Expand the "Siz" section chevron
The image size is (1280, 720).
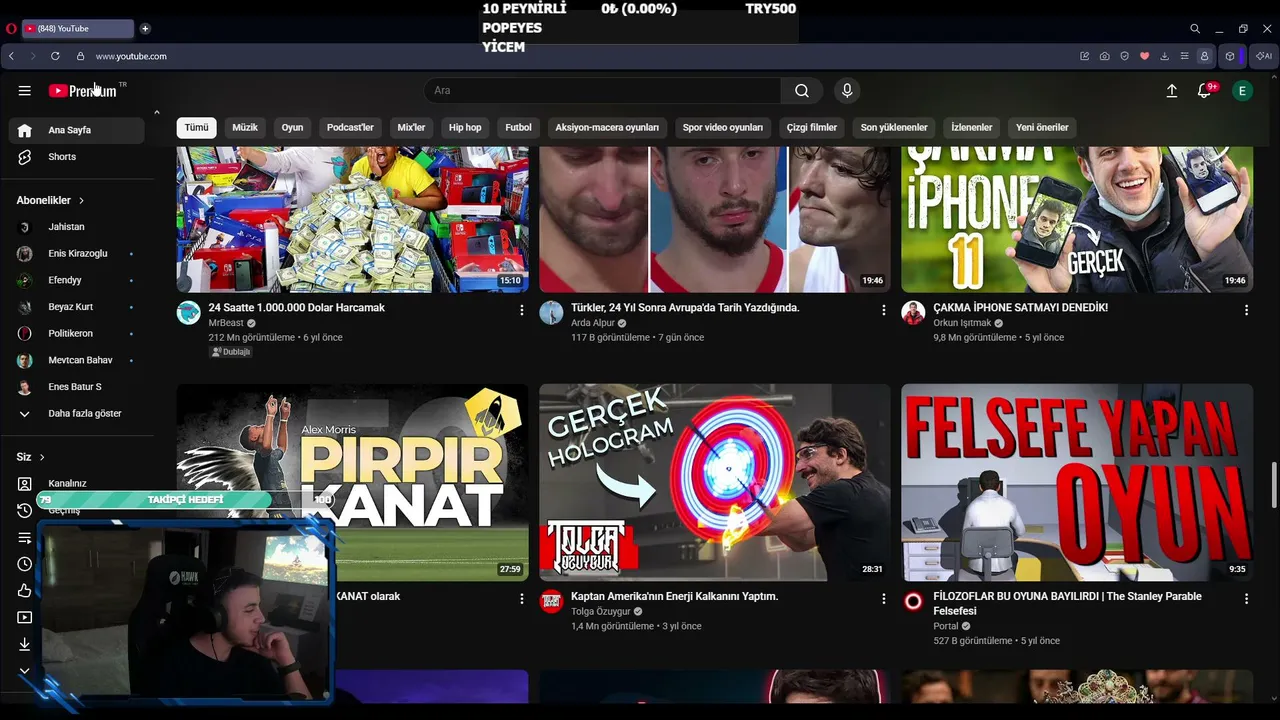click(42, 457)
